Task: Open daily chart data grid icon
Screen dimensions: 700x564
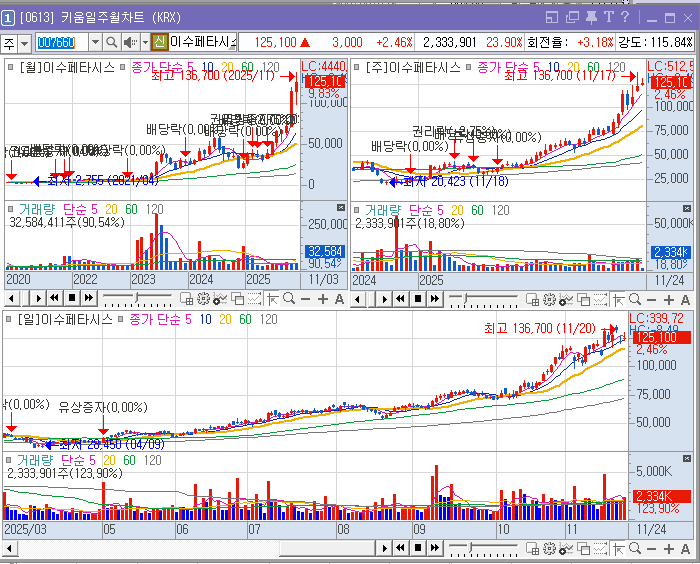Action: (532, 549)
